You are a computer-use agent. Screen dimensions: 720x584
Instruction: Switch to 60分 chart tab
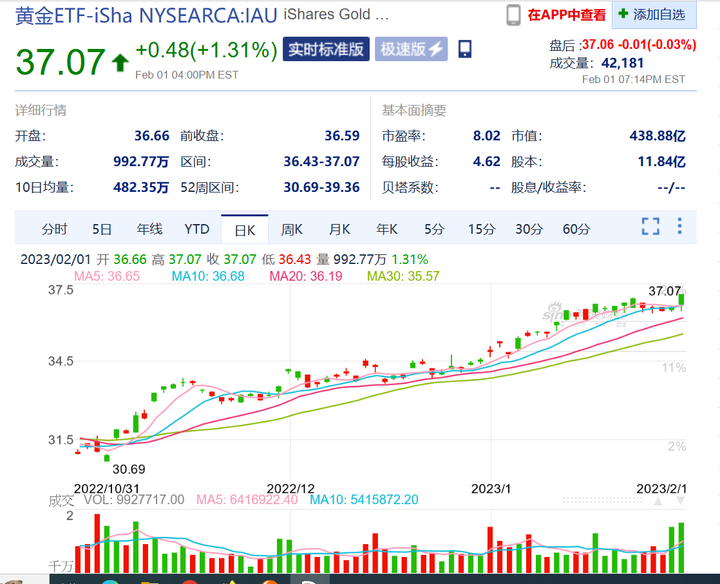[576, 229]
